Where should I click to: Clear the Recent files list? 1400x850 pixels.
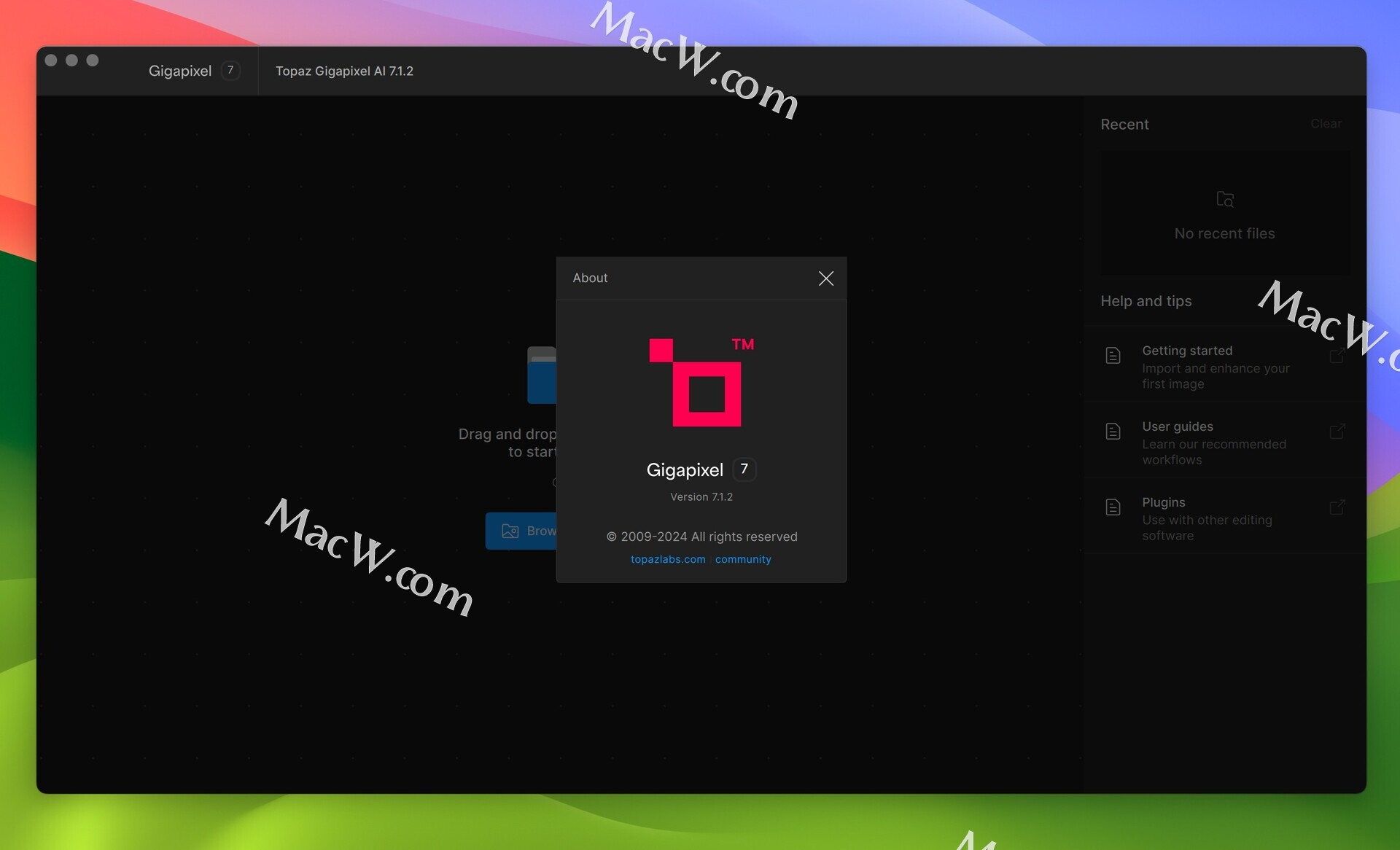tap(1326, 124)
